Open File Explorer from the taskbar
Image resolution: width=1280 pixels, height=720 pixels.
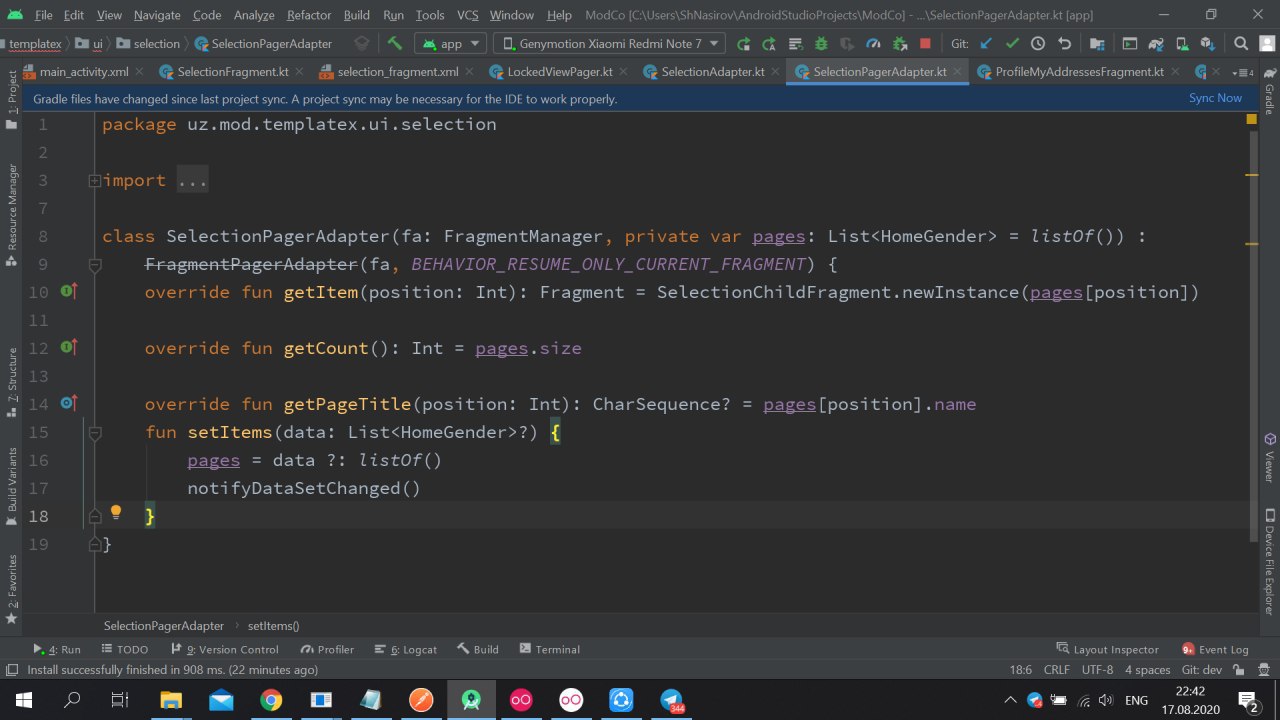tap(171, 700)
